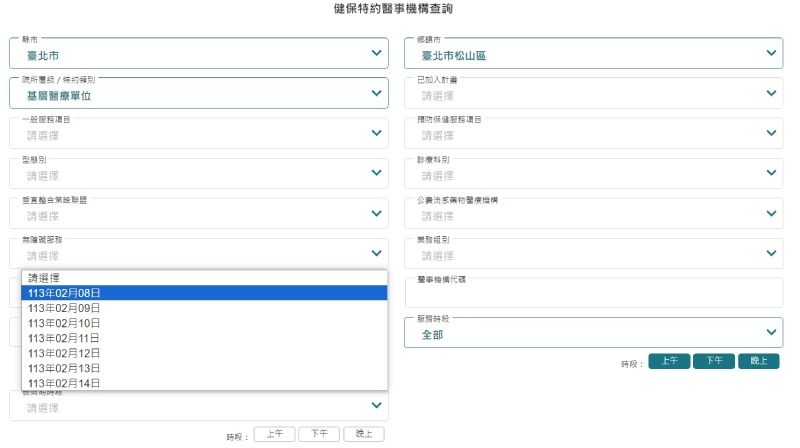Expand the 縣市 臺北市 dropdown chevron
800x448 pixels.
coord(377,53)
